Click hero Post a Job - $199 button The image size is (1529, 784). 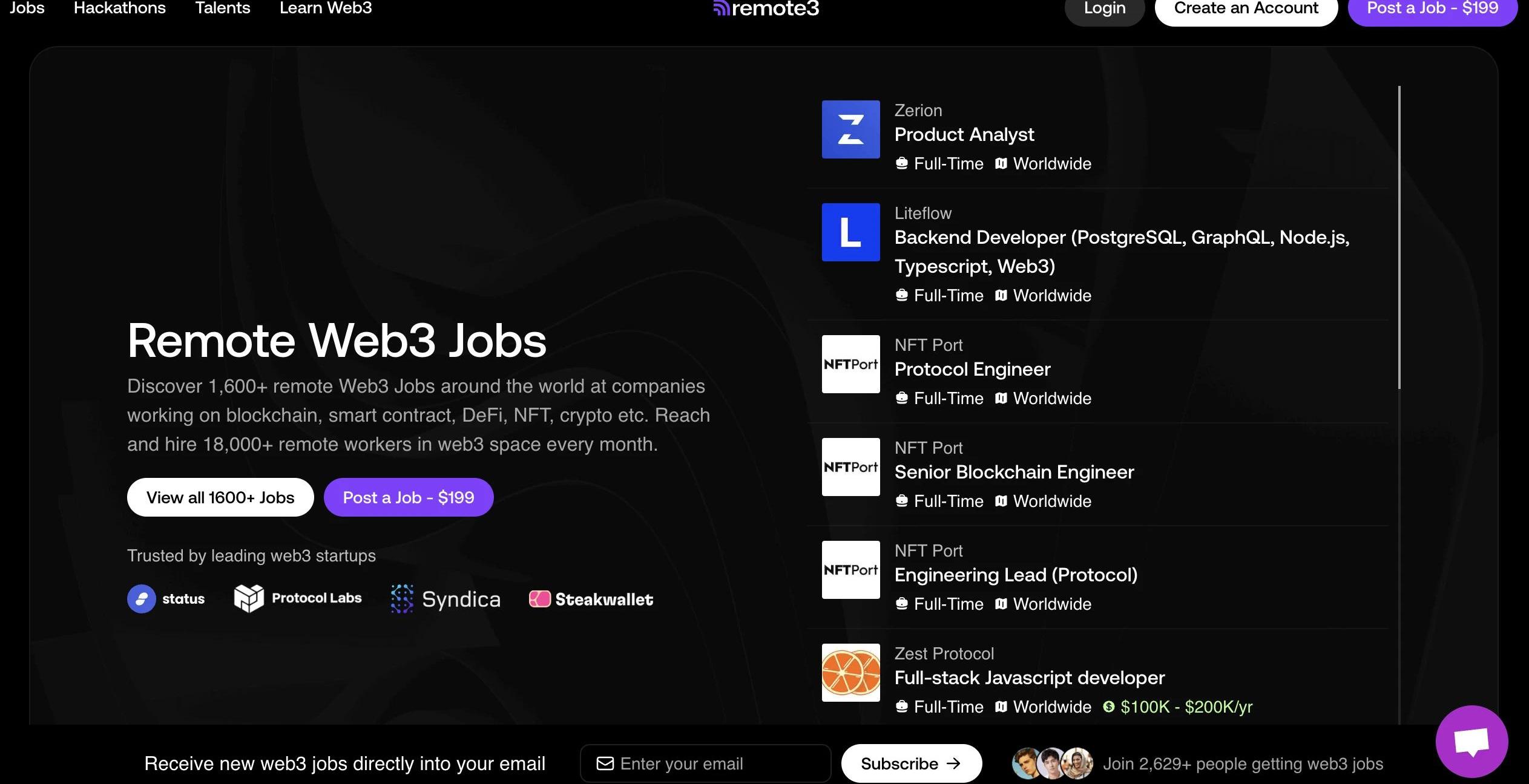pyautogui.click(x=409, y=497)
